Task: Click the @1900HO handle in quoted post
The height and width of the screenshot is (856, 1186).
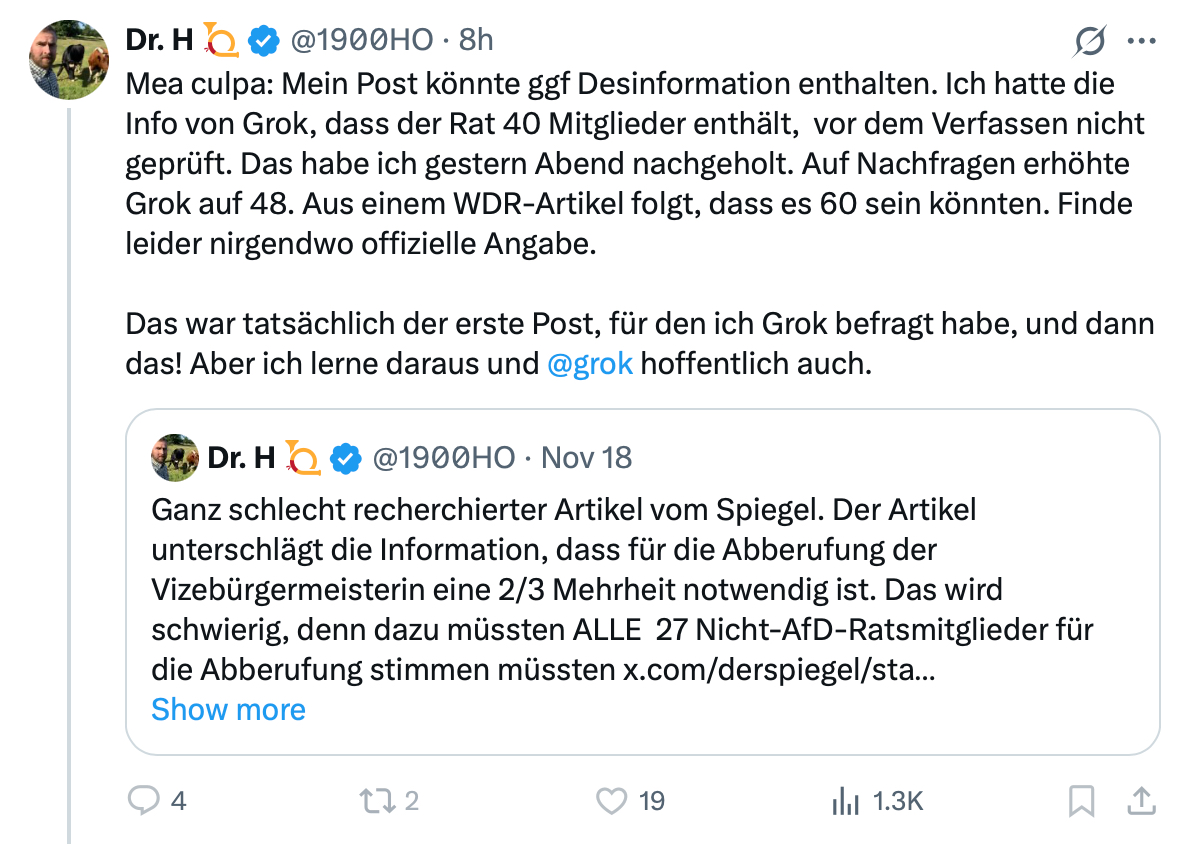Action: [444, 458]
